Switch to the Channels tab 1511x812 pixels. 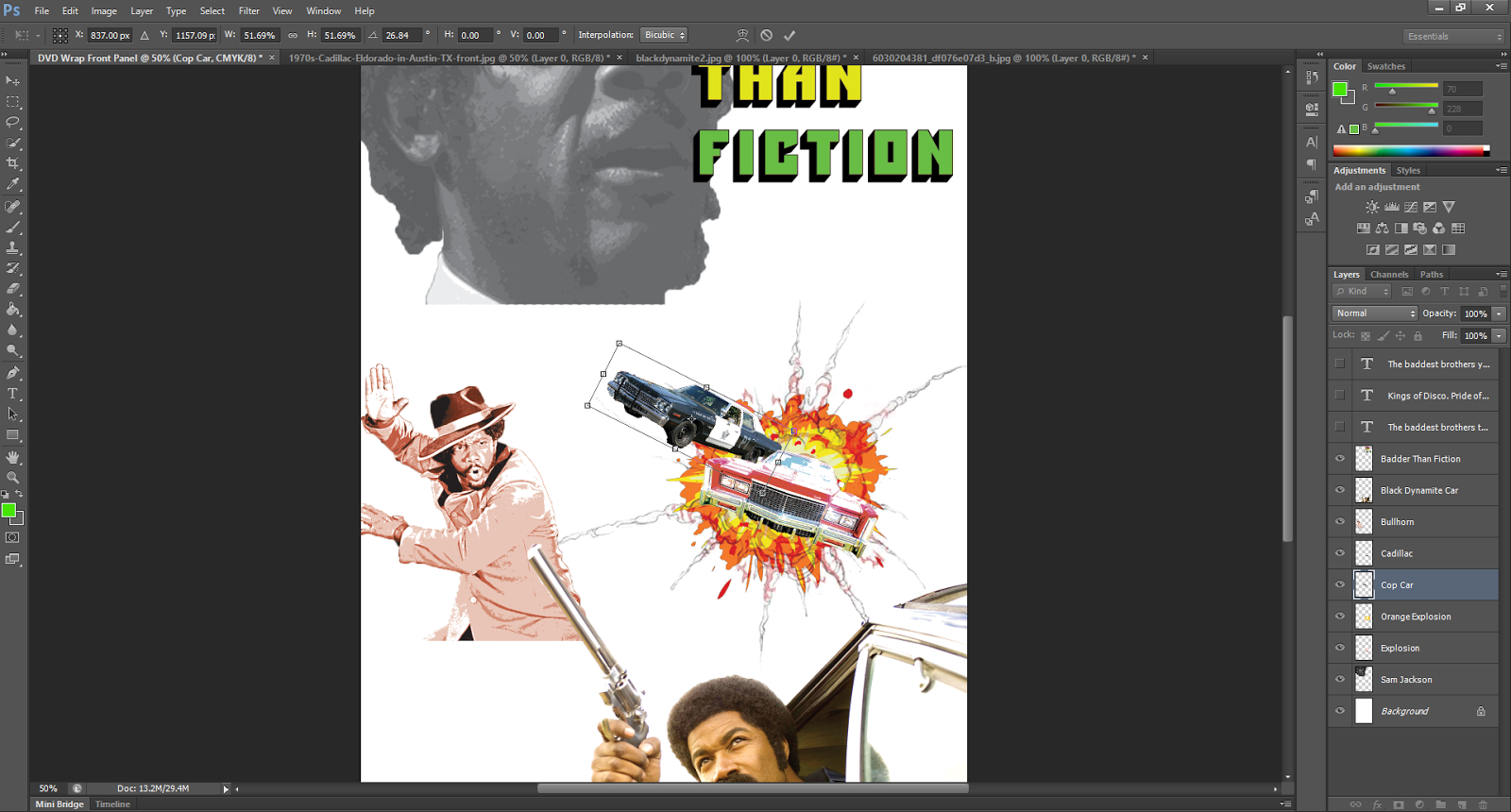click(x=1389, y=275)
